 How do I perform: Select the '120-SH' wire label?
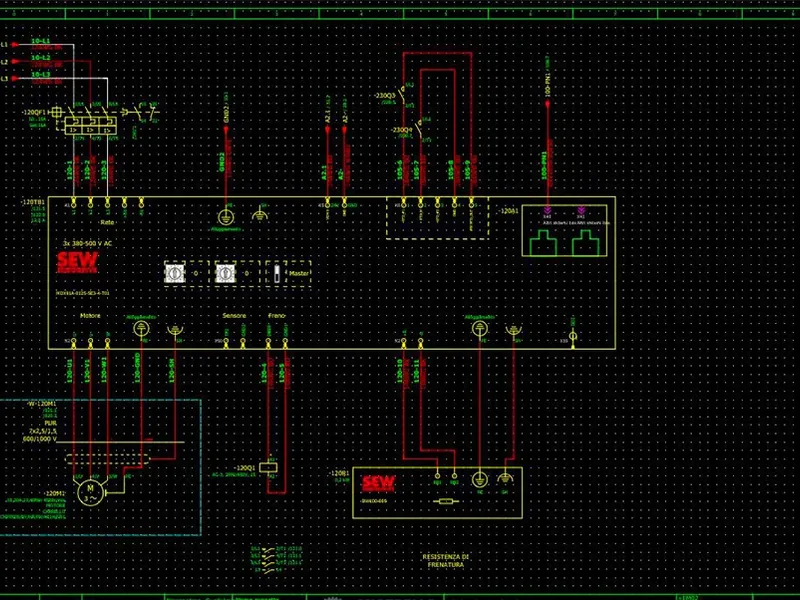(x=171, y=370)
